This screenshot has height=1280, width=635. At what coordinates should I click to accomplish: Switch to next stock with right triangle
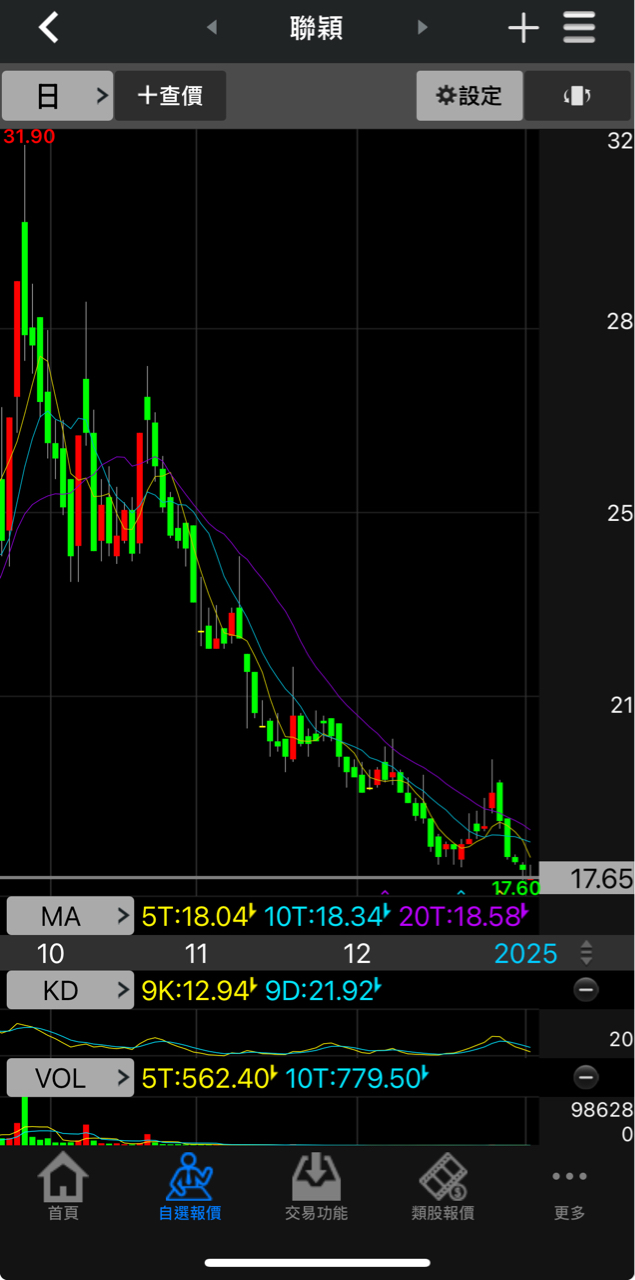coord(423,28)
